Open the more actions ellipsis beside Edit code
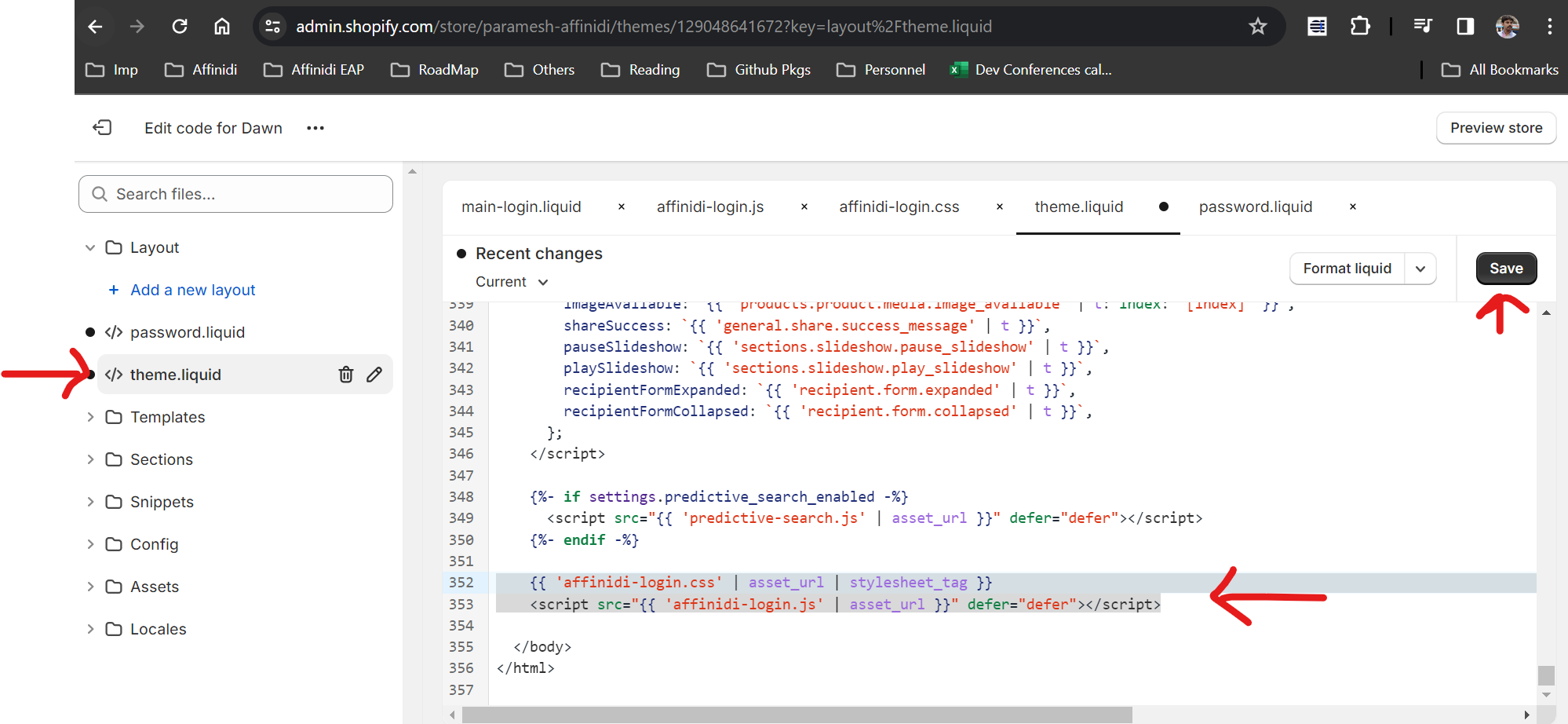Viewport: 1568px width, 724px height. 315,128
